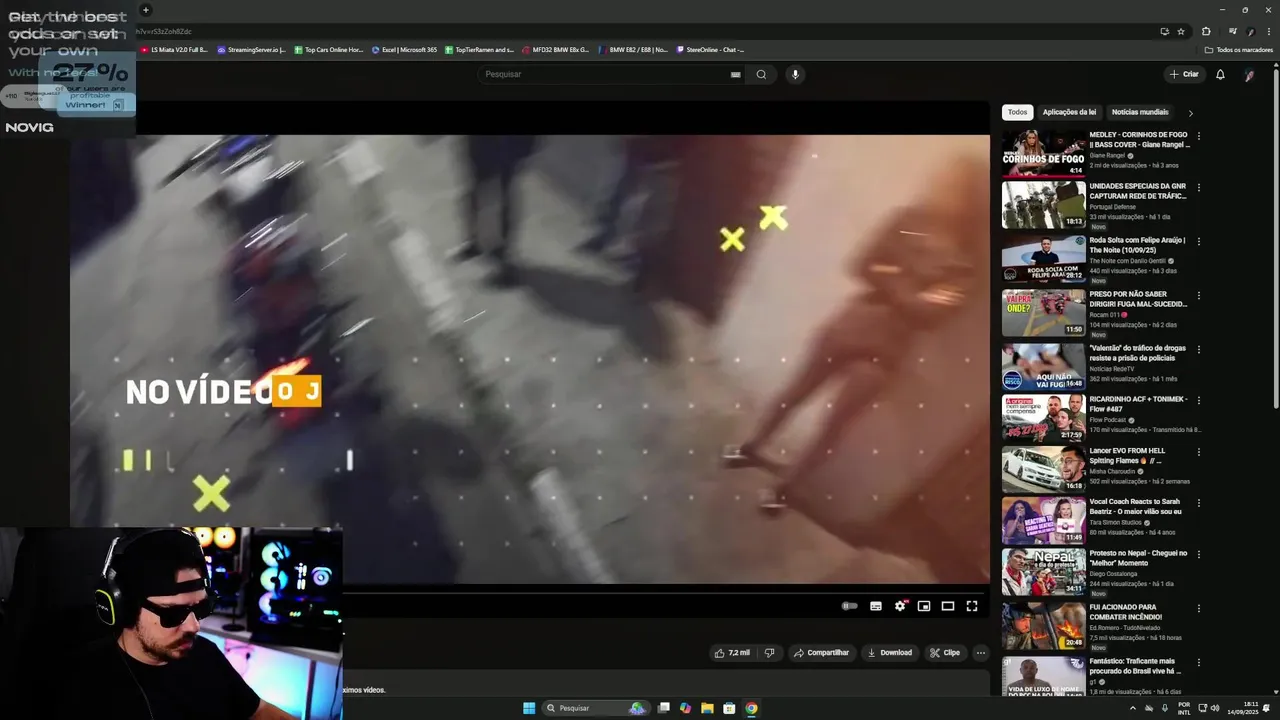The image size is (1280, 720).
Task: Open the Giane Rangel channel name
Action: pos(1107,155)
